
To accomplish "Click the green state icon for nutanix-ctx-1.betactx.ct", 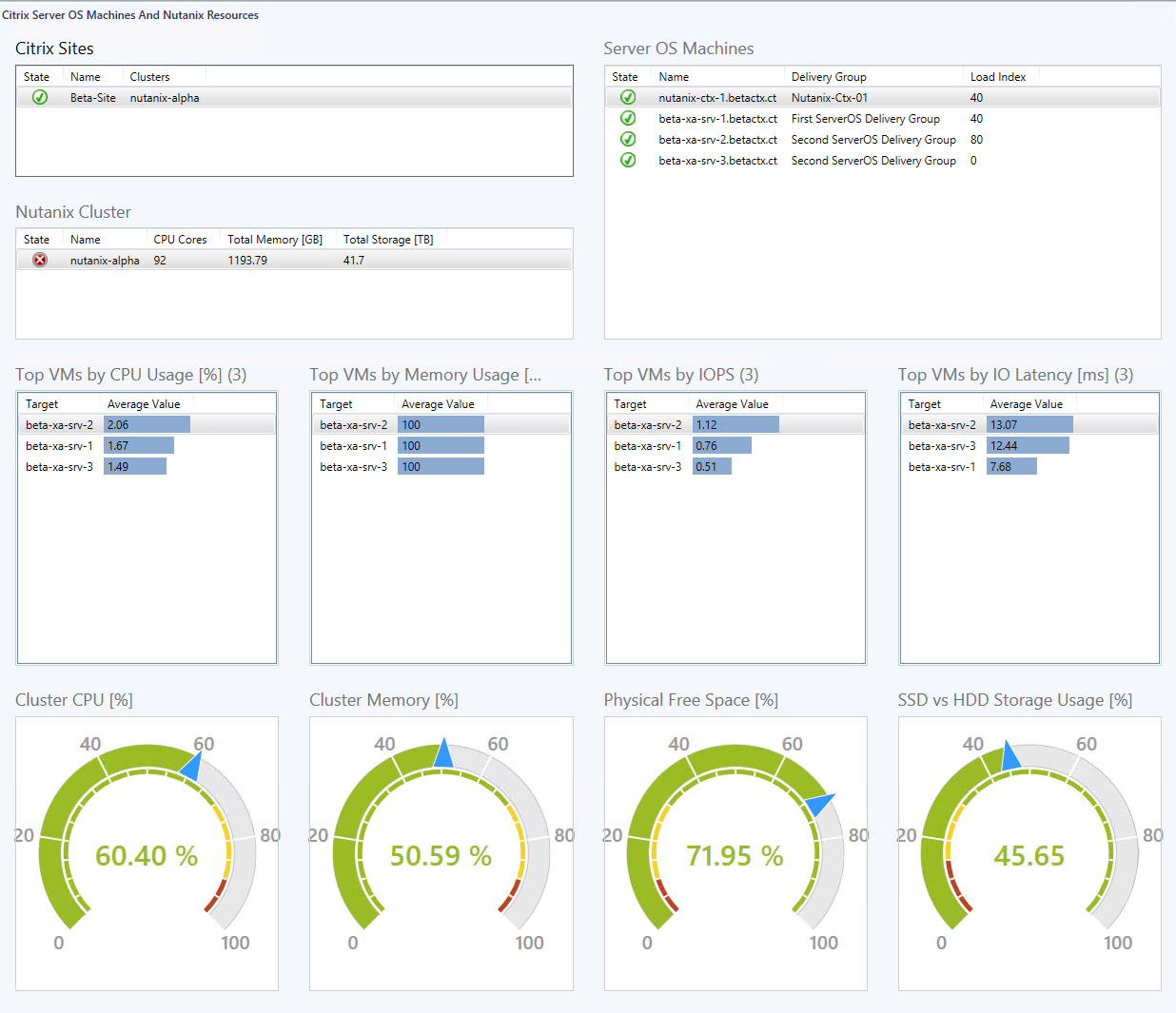I will point(628,97).
